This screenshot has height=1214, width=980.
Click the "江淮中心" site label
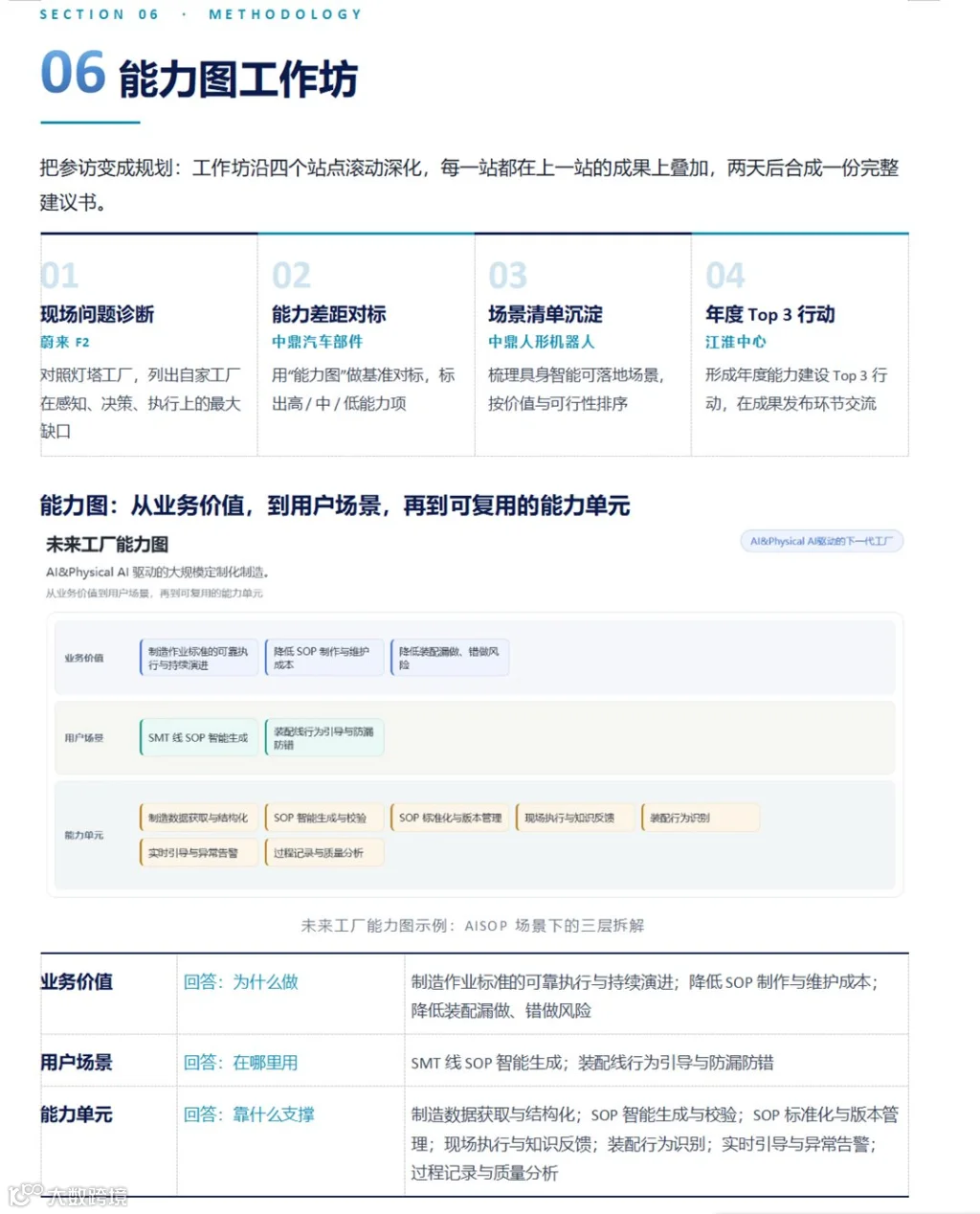736,342
